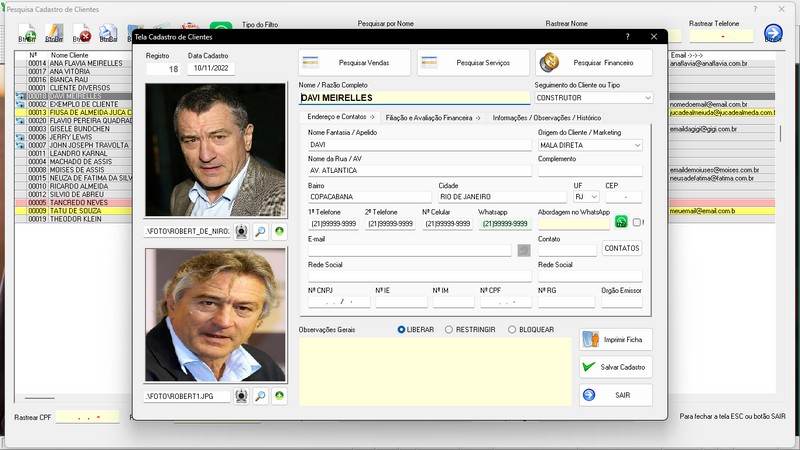Click the E-mail input field

[409, 250]
